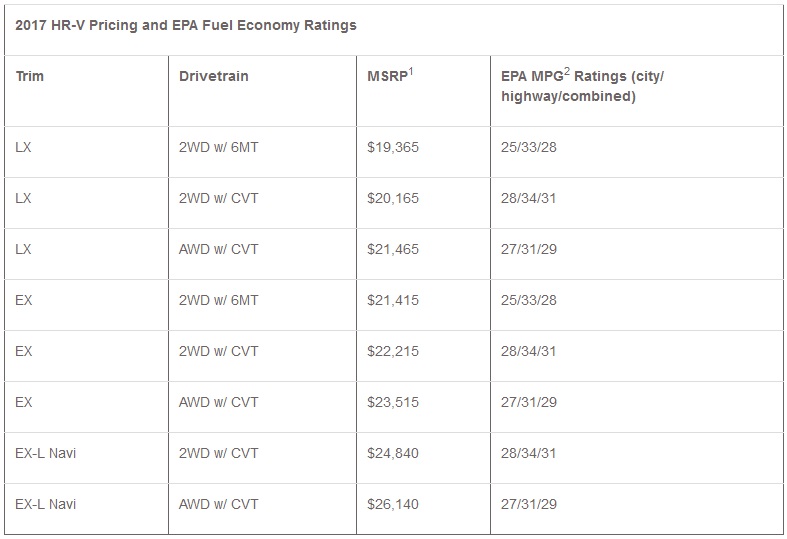Click the $26,140 MSRP value

coord(393,504)
